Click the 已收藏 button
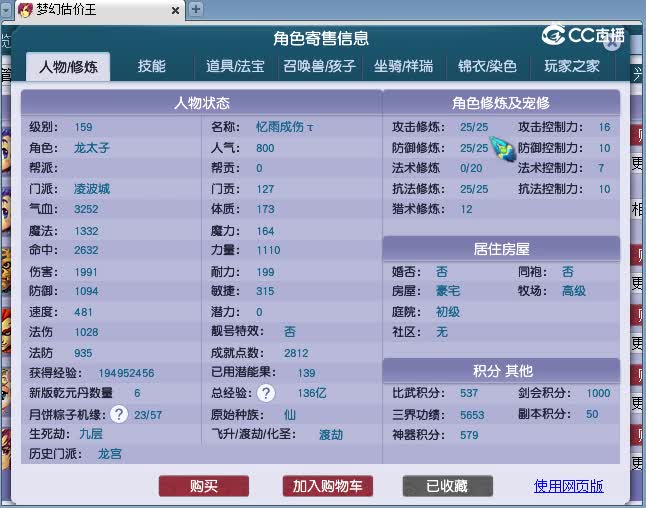Image resolution: width=646 pixels, height=508 pixels. [x=447, y=486]
